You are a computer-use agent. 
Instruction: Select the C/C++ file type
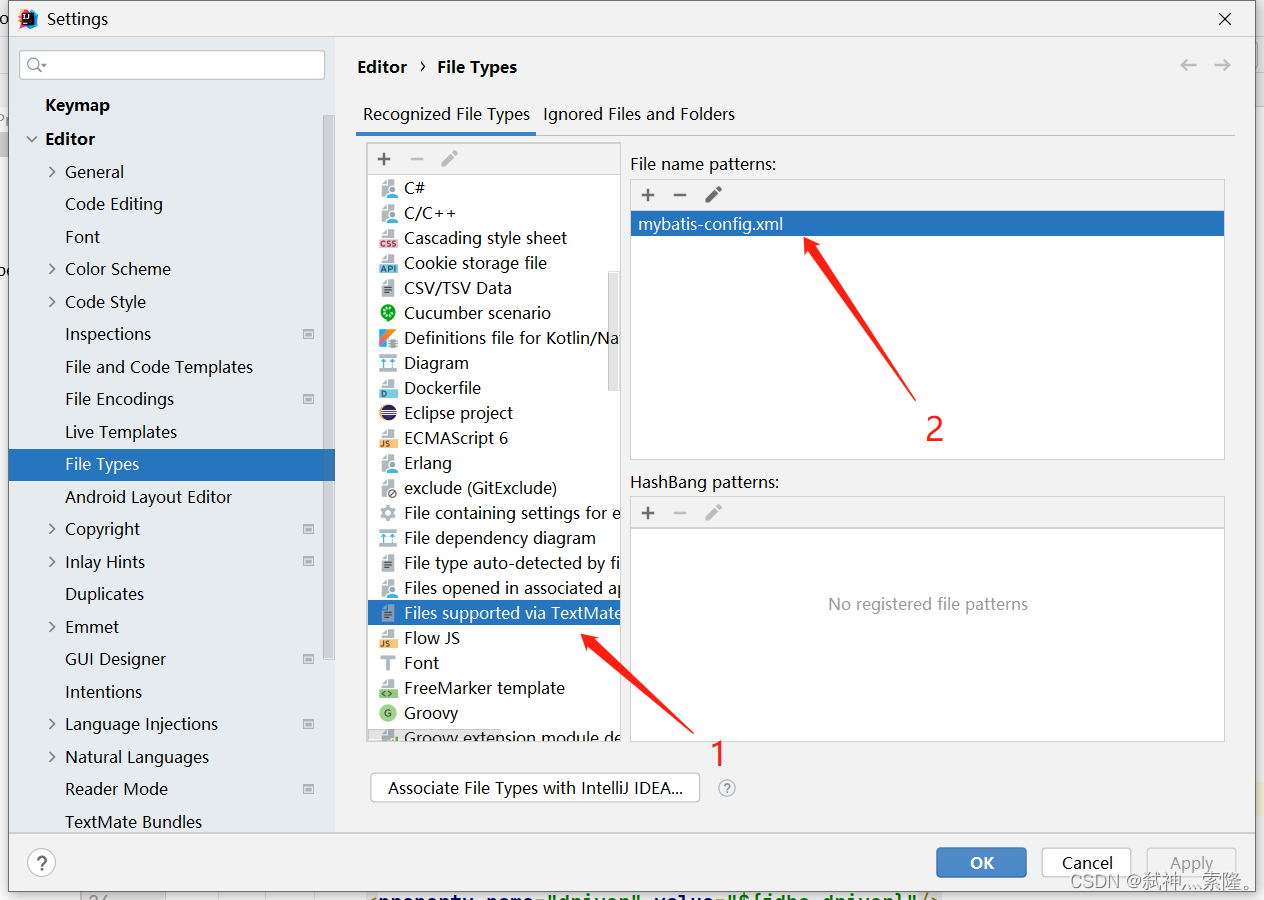pos(494,213)
